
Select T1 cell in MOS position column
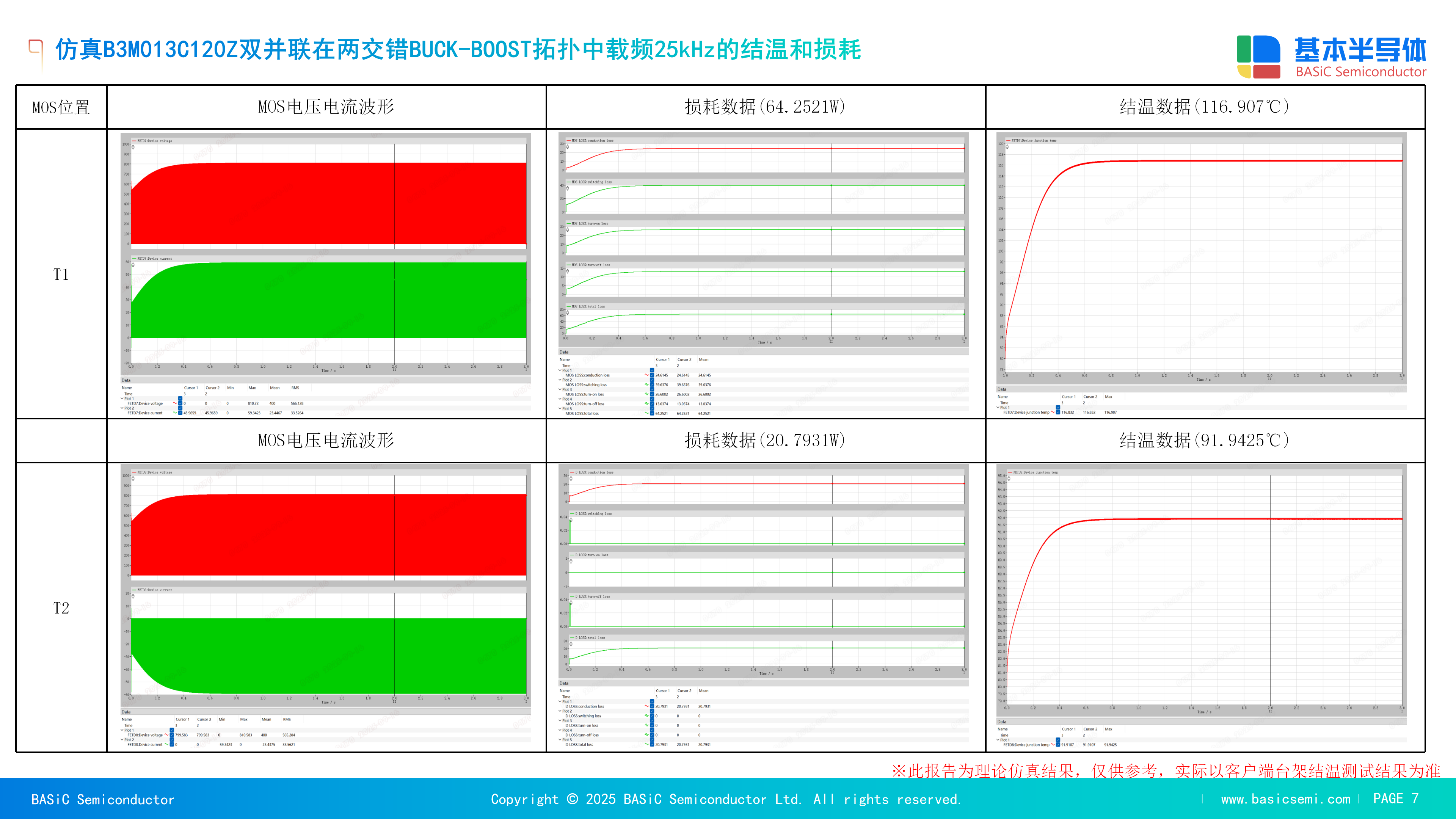pos(61,274)
